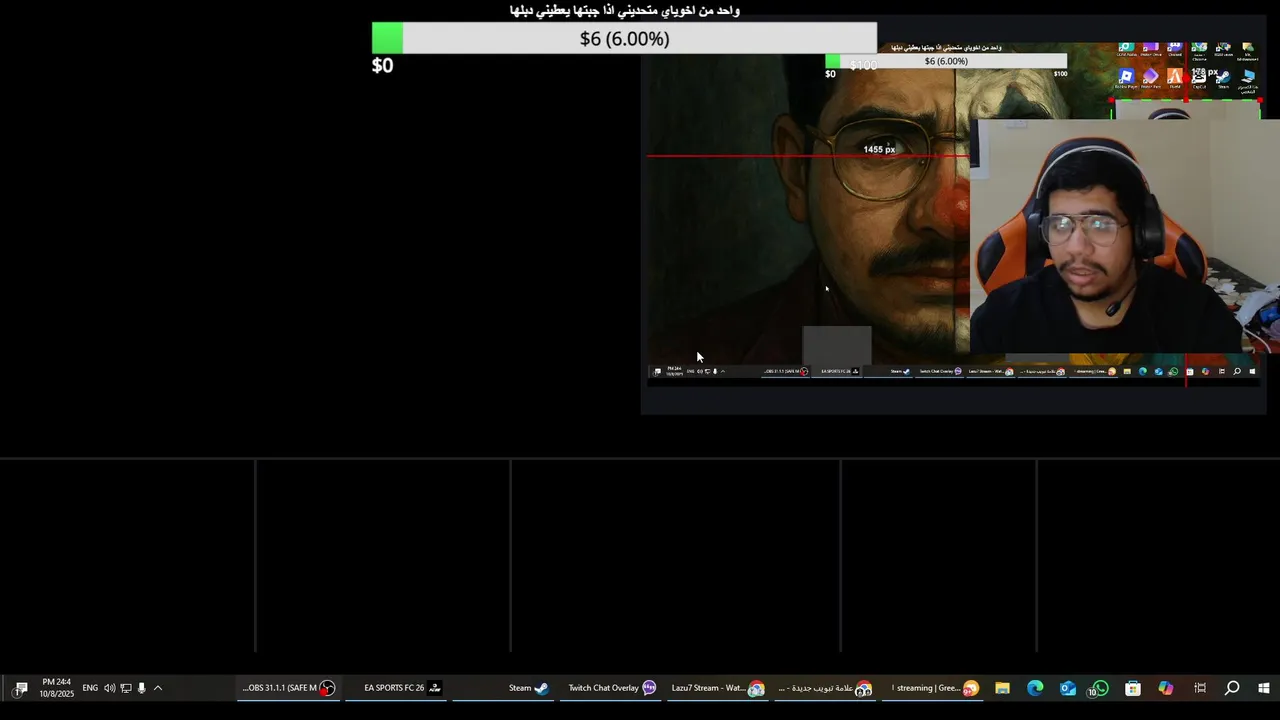Launch Copilot from the taskbar
The width and height of the screenshot is (1280, 720).
pos(1166,688)
